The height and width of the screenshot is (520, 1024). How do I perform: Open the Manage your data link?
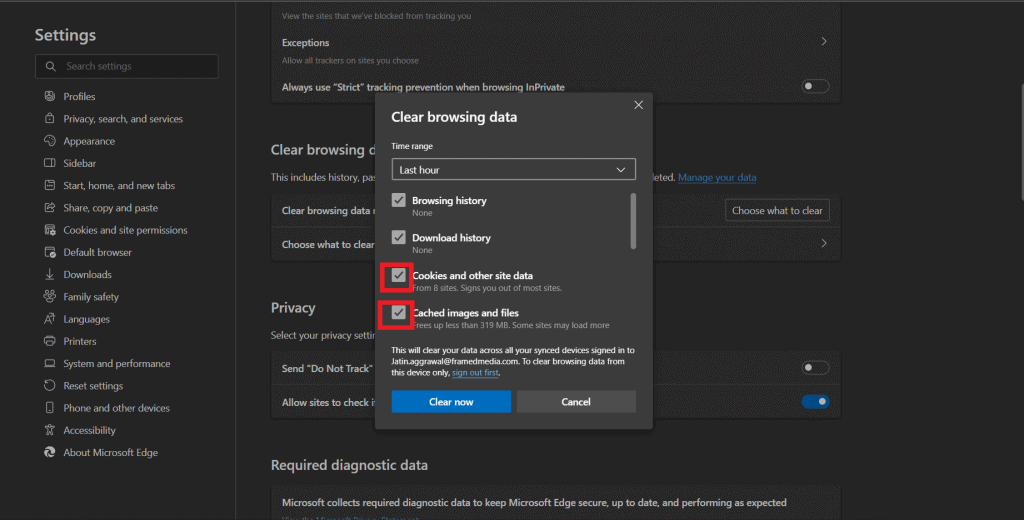(x=717, y=177)
